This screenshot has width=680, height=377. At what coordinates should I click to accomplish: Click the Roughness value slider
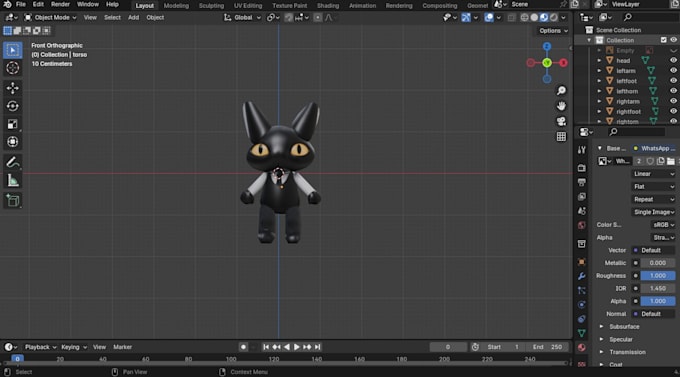(x=658, y=275)
